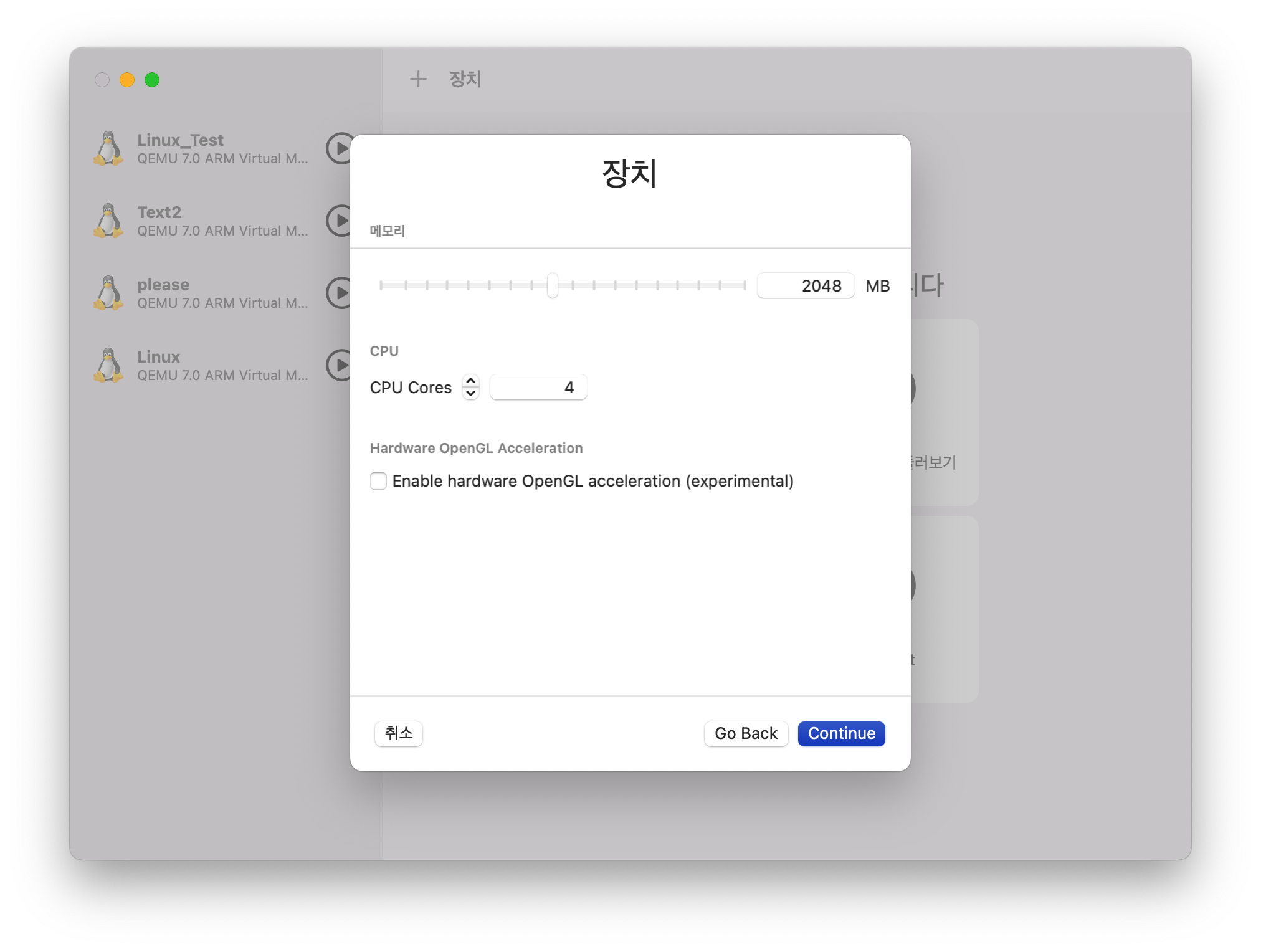Enable hardware OpenGL acceleration checkbox

point(378,481)
